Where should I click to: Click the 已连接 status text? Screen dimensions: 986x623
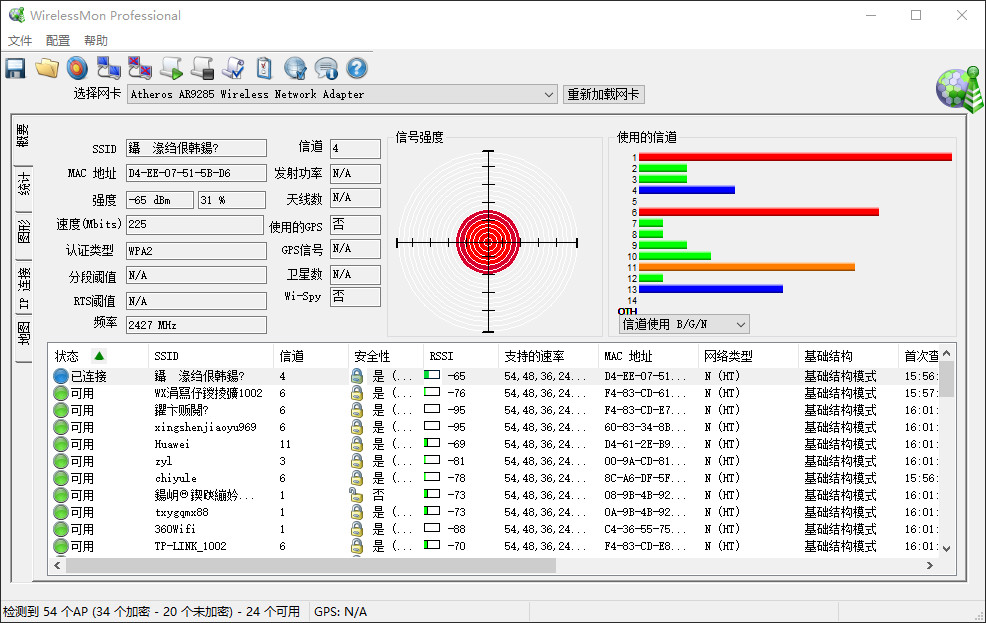coord(89,376)
